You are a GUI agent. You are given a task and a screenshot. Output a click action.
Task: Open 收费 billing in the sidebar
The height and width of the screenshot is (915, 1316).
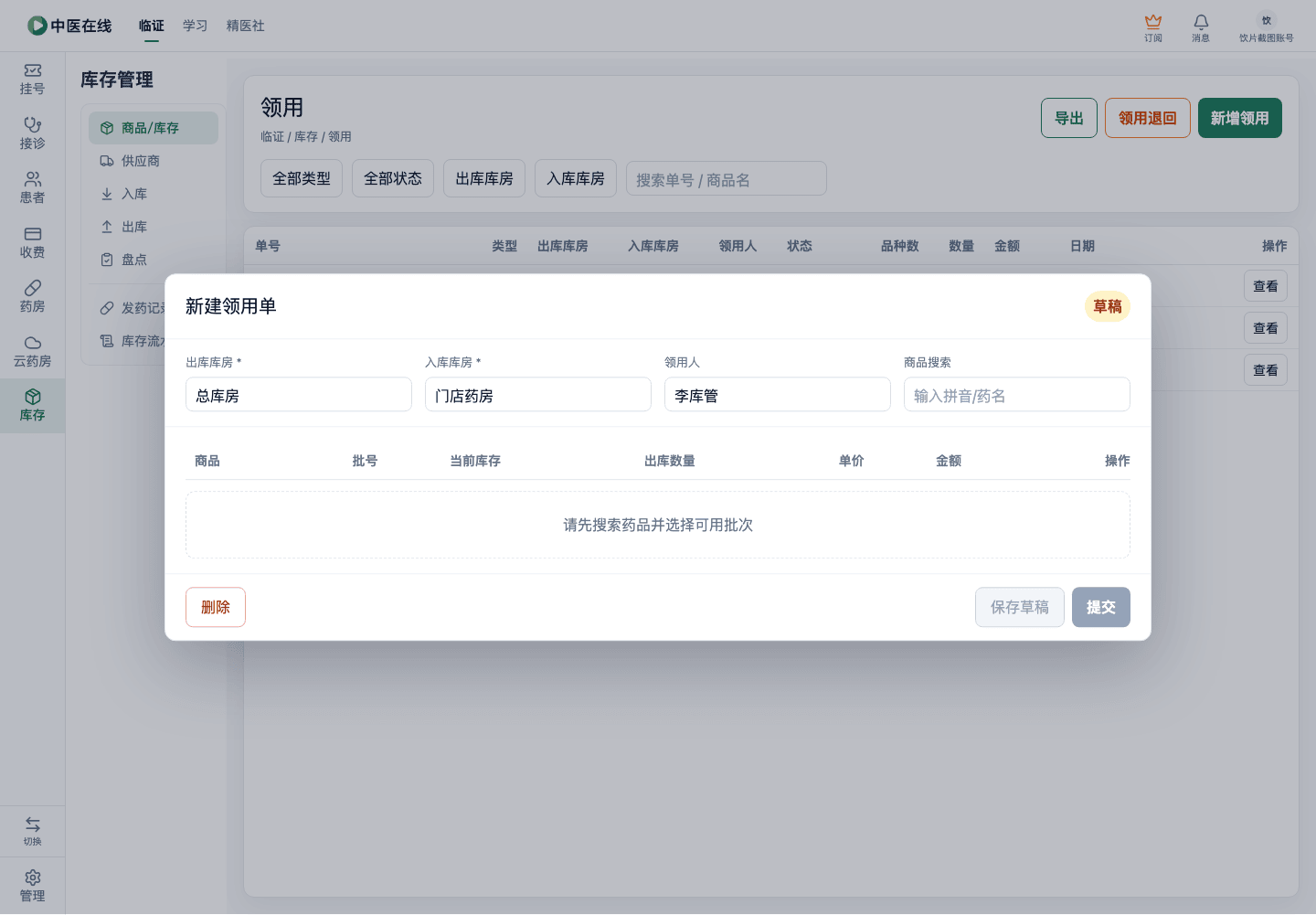click(x=32, y=242)
